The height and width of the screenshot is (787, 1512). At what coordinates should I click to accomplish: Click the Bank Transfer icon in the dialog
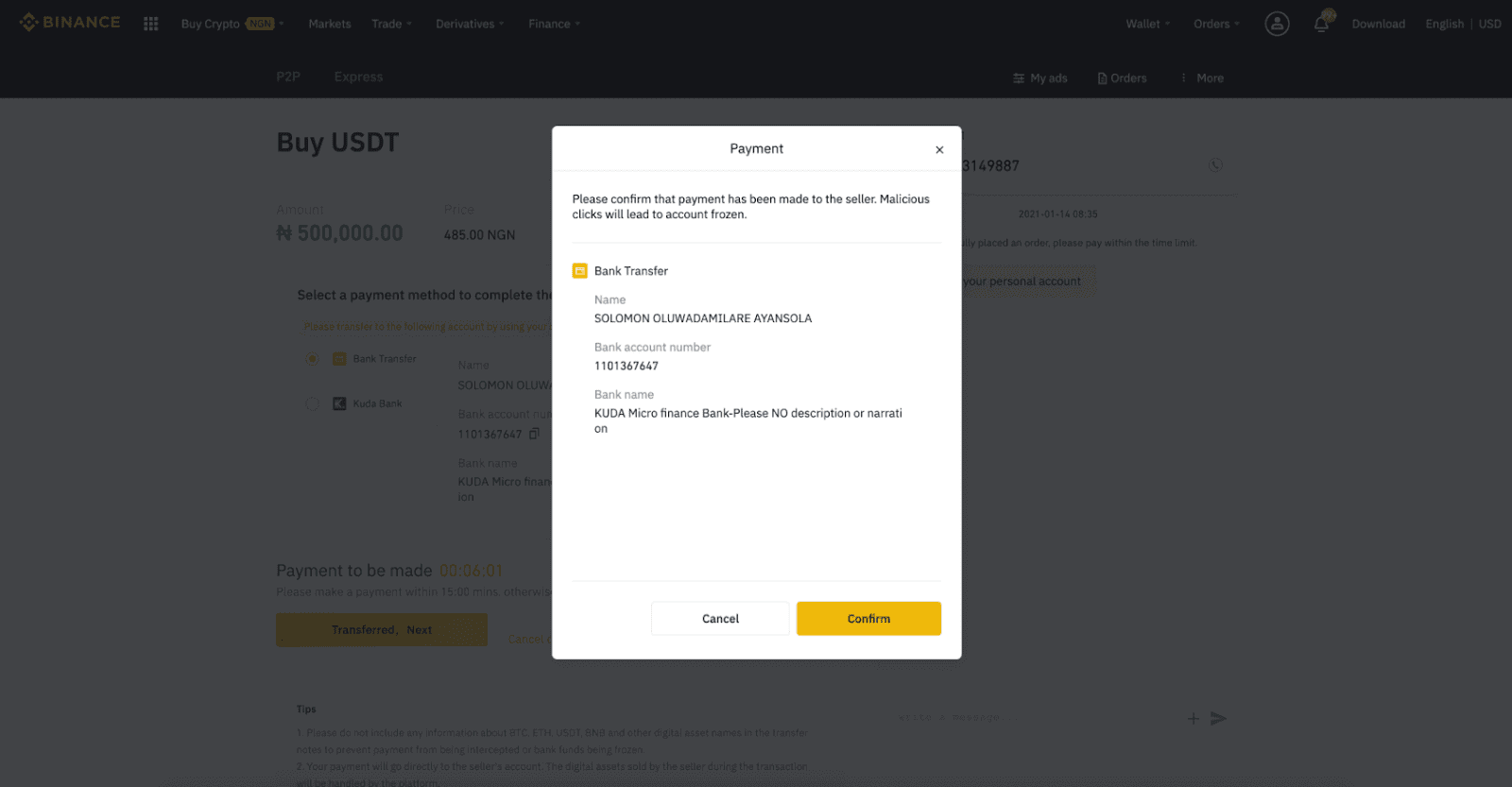click(580, 271)
